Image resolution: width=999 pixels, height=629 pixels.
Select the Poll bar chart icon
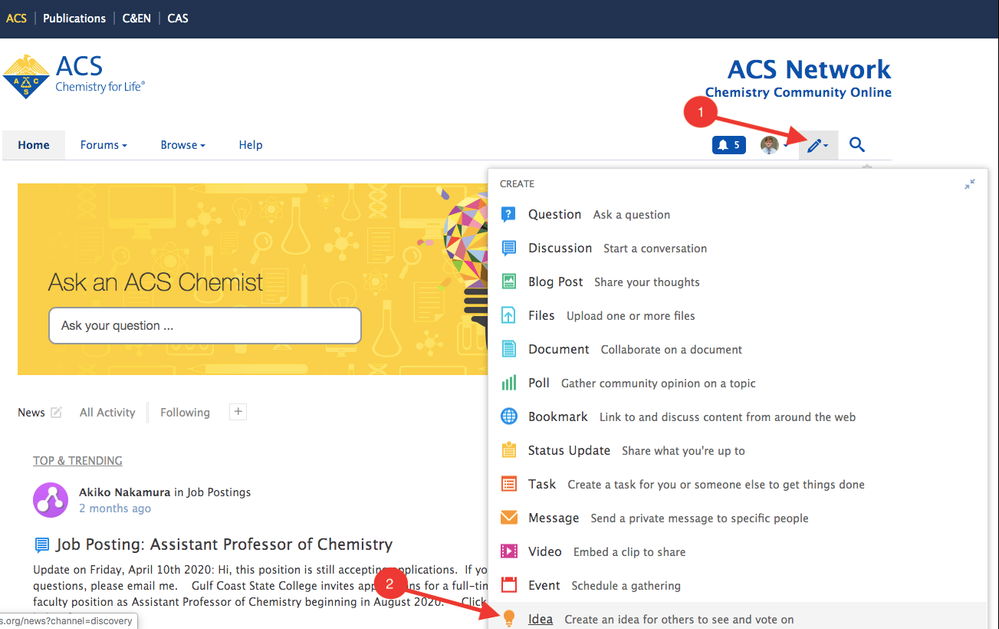point(509,383)
